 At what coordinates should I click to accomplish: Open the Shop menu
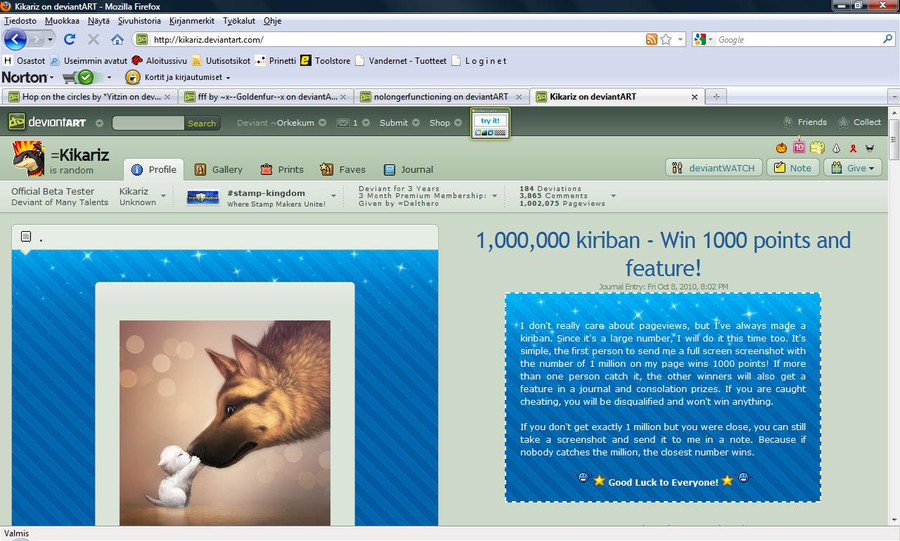(445, 123)
